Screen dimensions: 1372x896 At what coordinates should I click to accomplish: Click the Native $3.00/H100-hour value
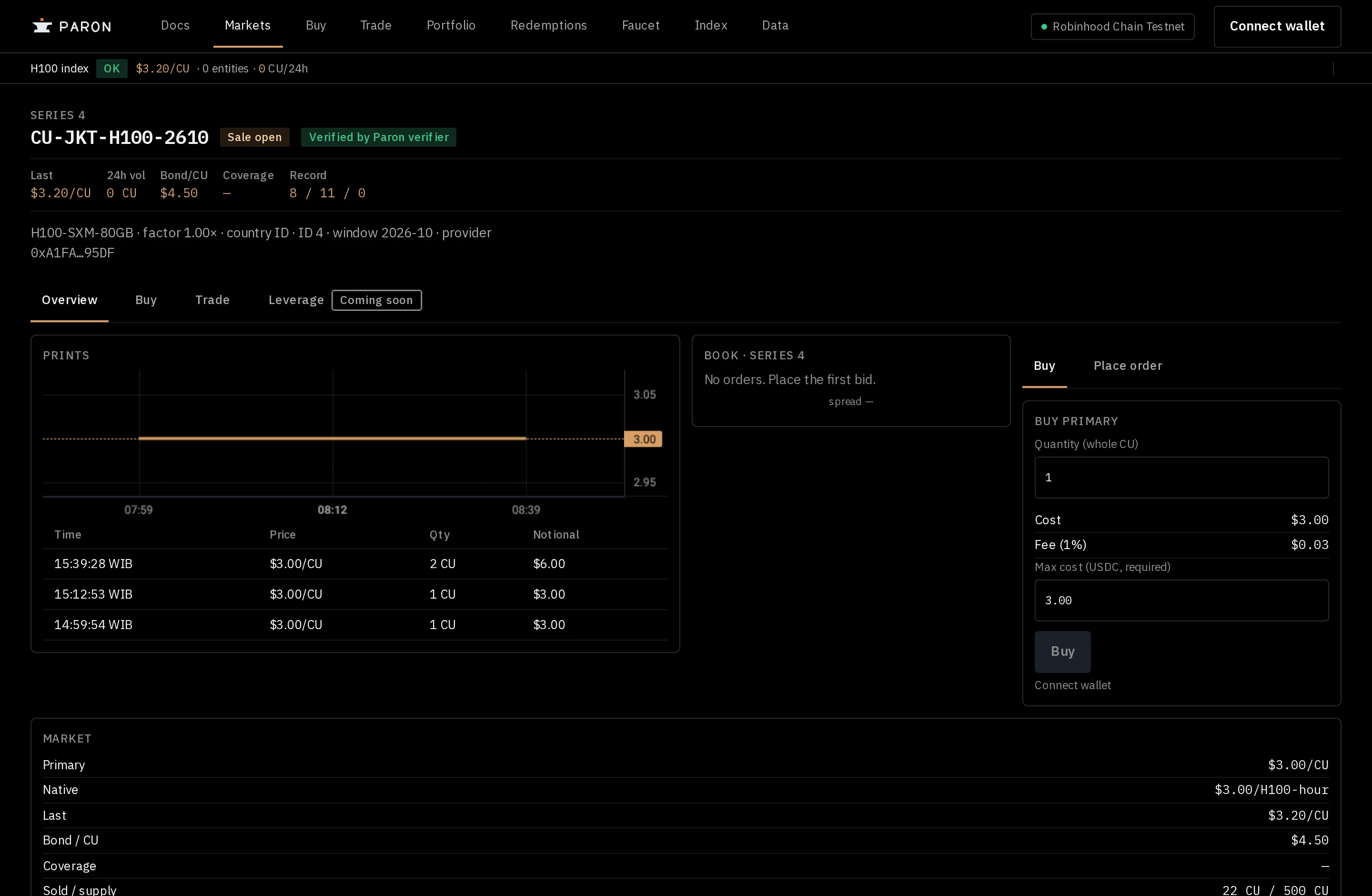(x=1271, y=790)
